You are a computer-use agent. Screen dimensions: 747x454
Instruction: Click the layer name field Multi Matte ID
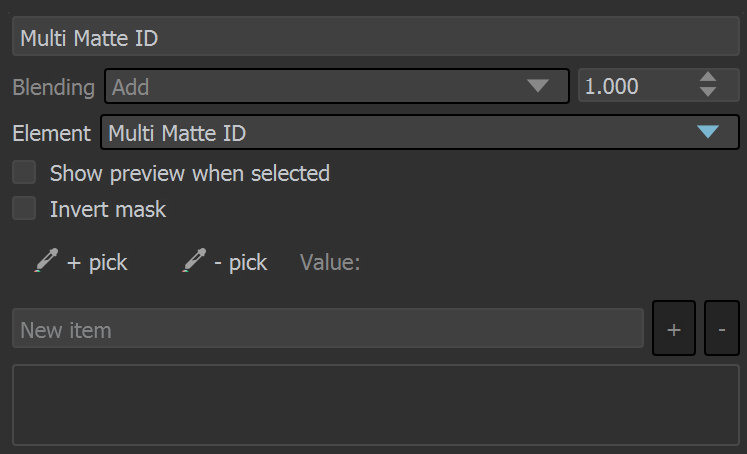point(375,37)
